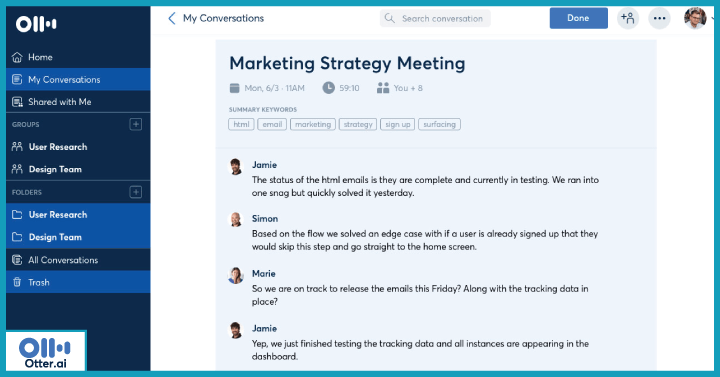Click the Trash bin icon
720x377 pixels.
[x=17, y=282]
